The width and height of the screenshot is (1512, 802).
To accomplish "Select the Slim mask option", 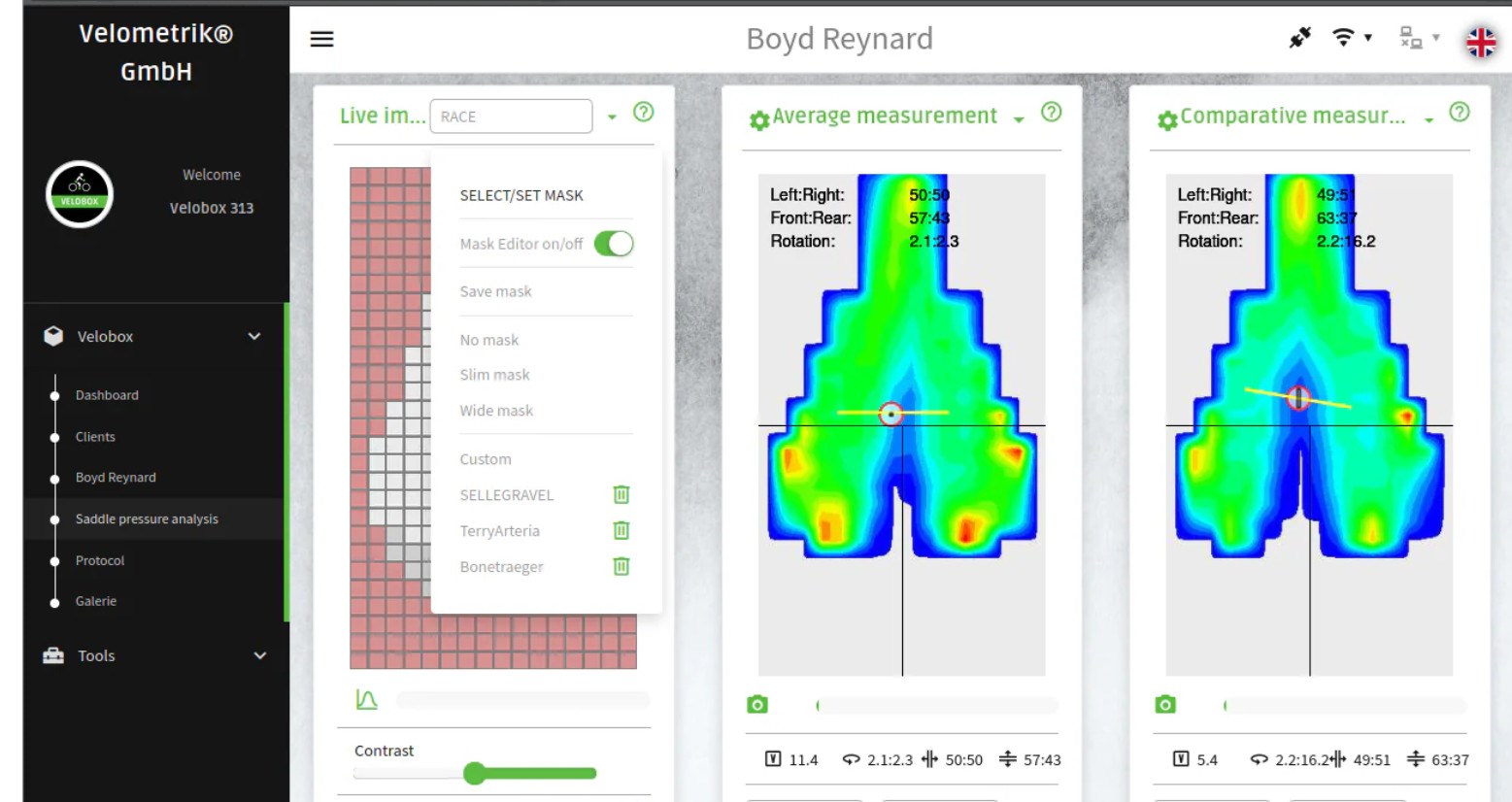I will 494,375.
